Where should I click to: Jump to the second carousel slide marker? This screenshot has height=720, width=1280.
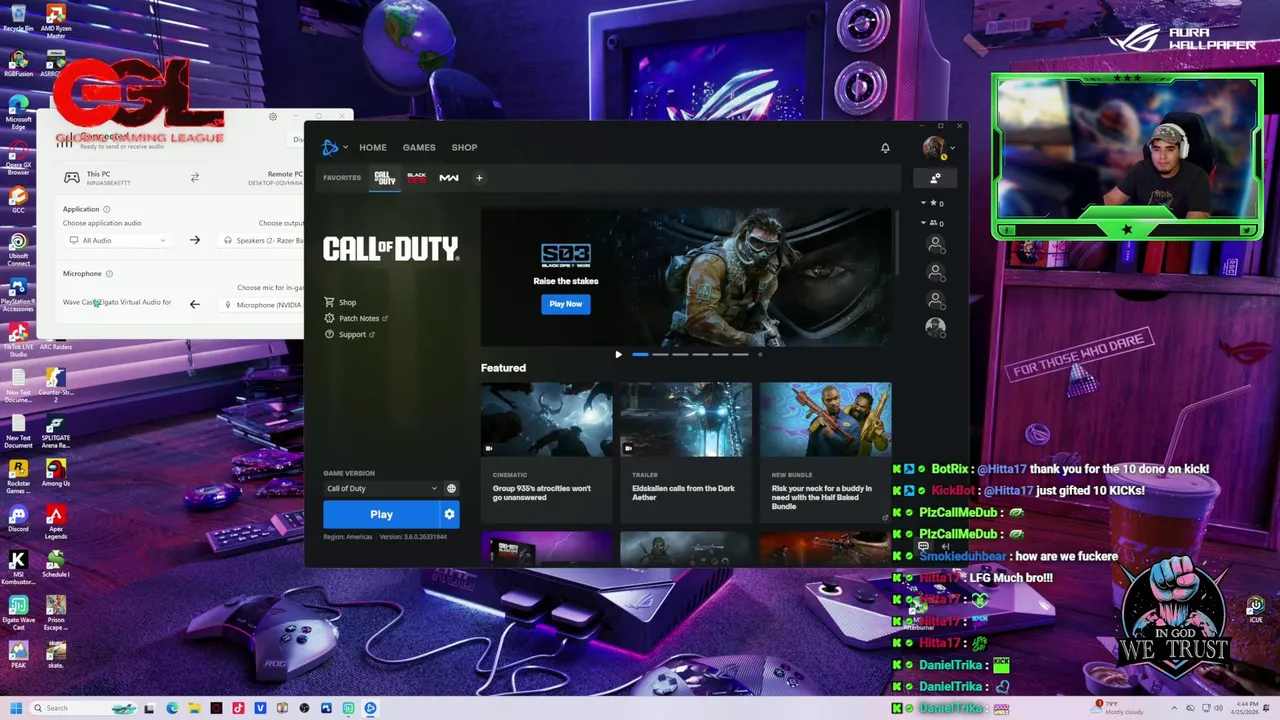(x=660, y=354)
